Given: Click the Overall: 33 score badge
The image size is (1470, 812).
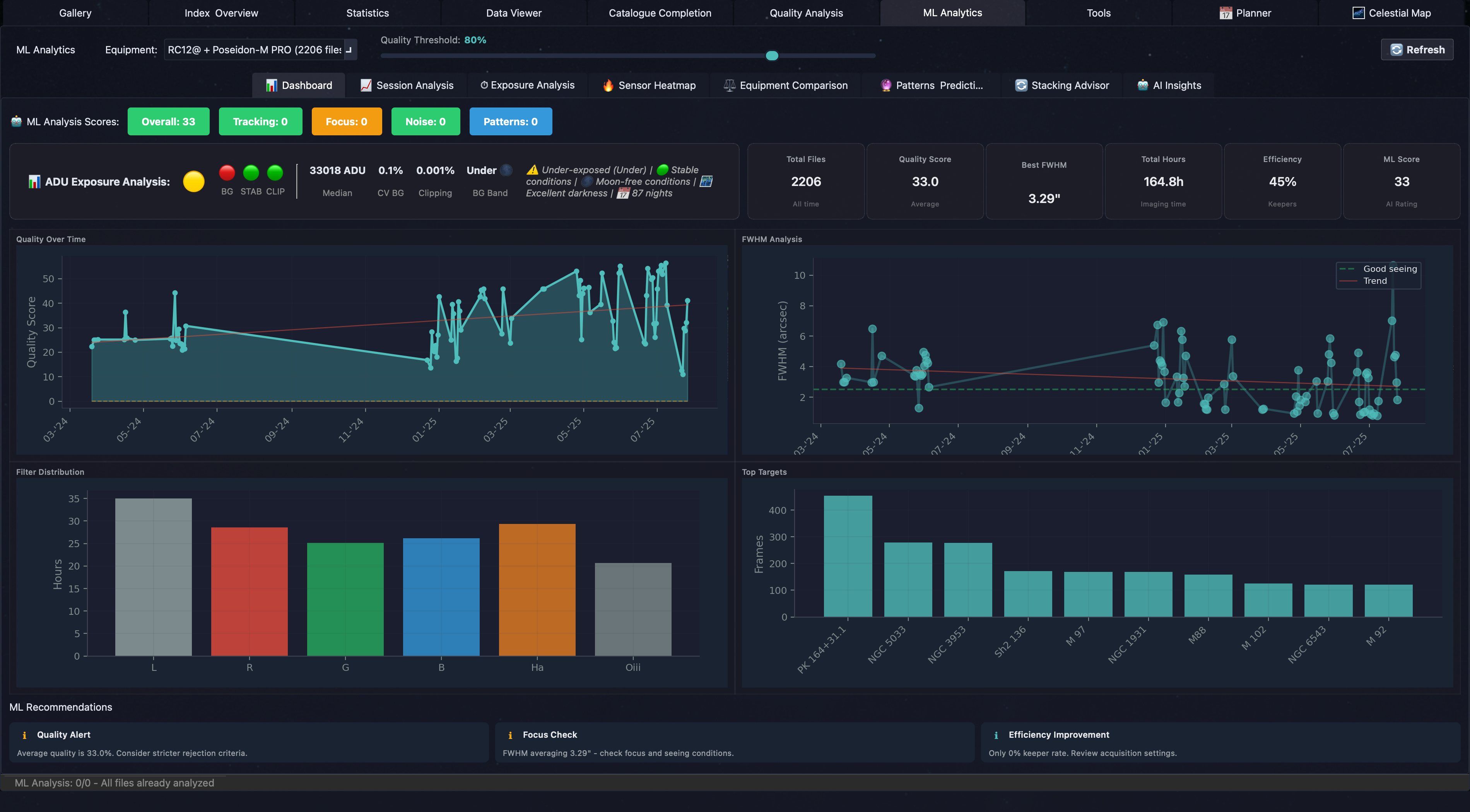Looking at the screenshot, I should (x=168, y=121).
